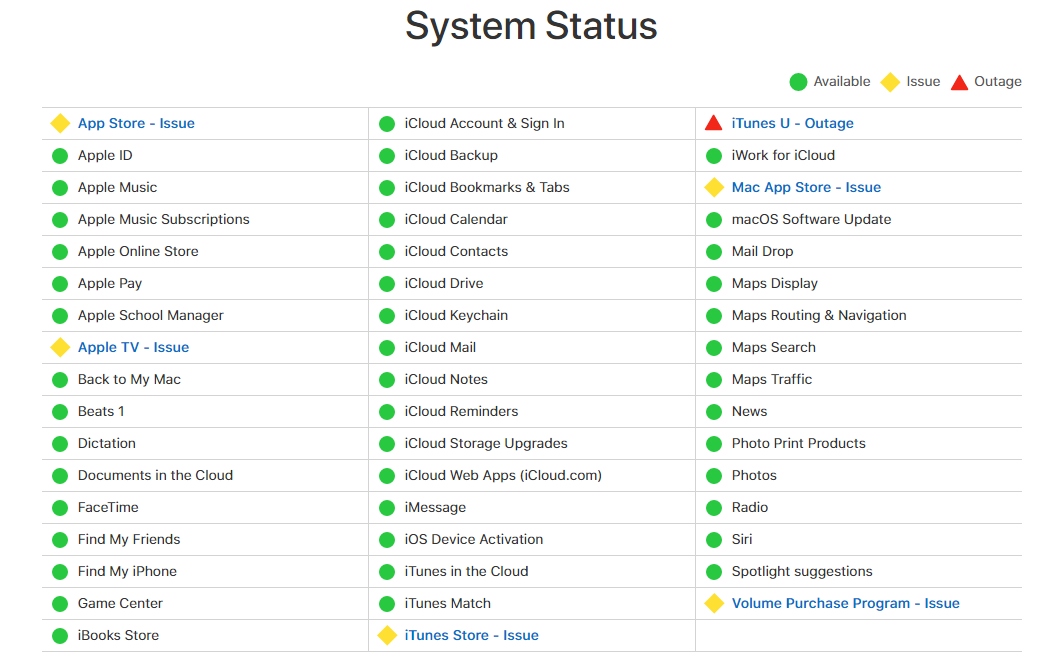1055x663 pixels.
Task: Click the Find My iPhone row text
Action: pyautogui.click(x=127, y=571)
